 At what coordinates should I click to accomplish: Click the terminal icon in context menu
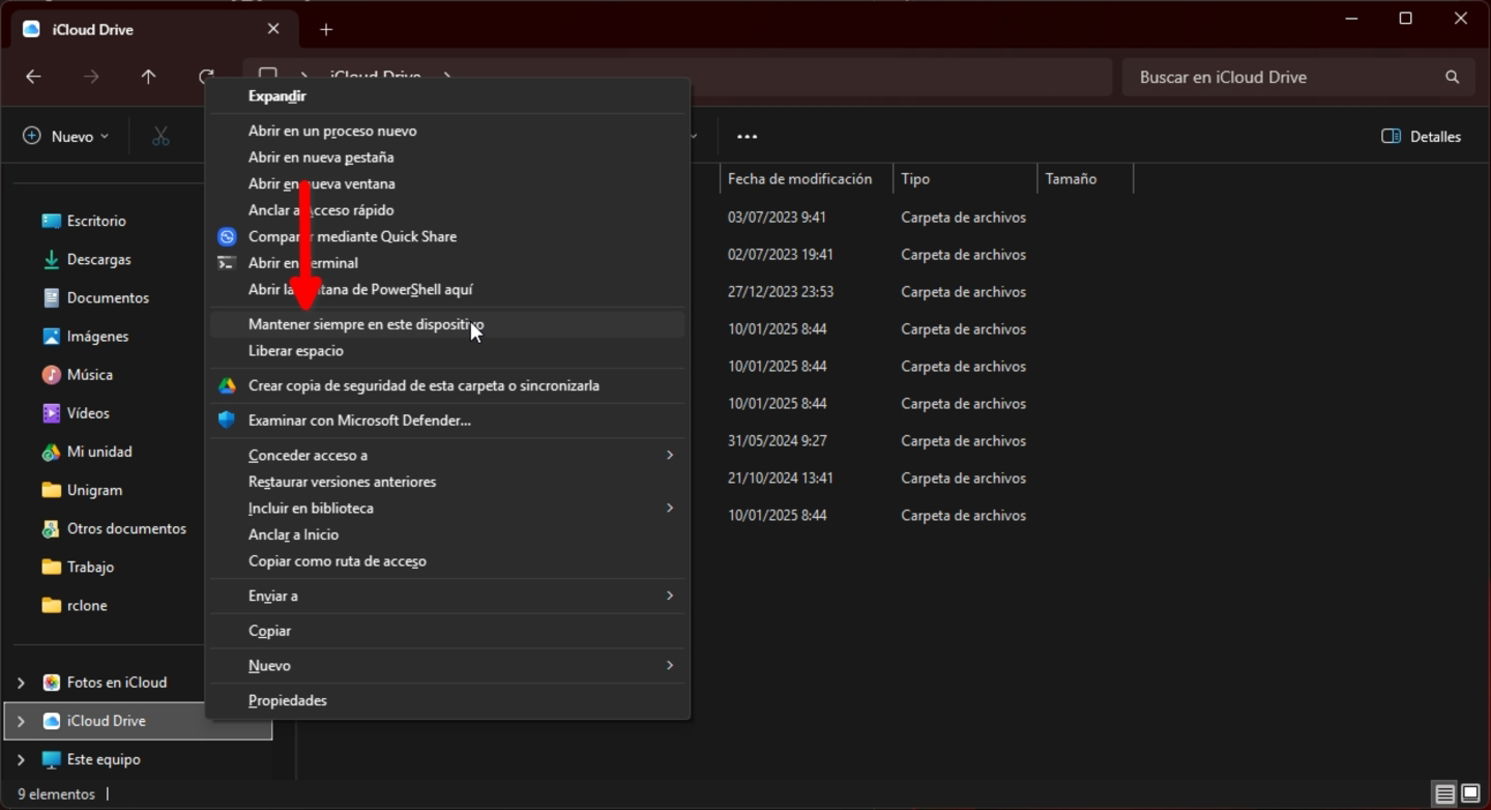227,263
